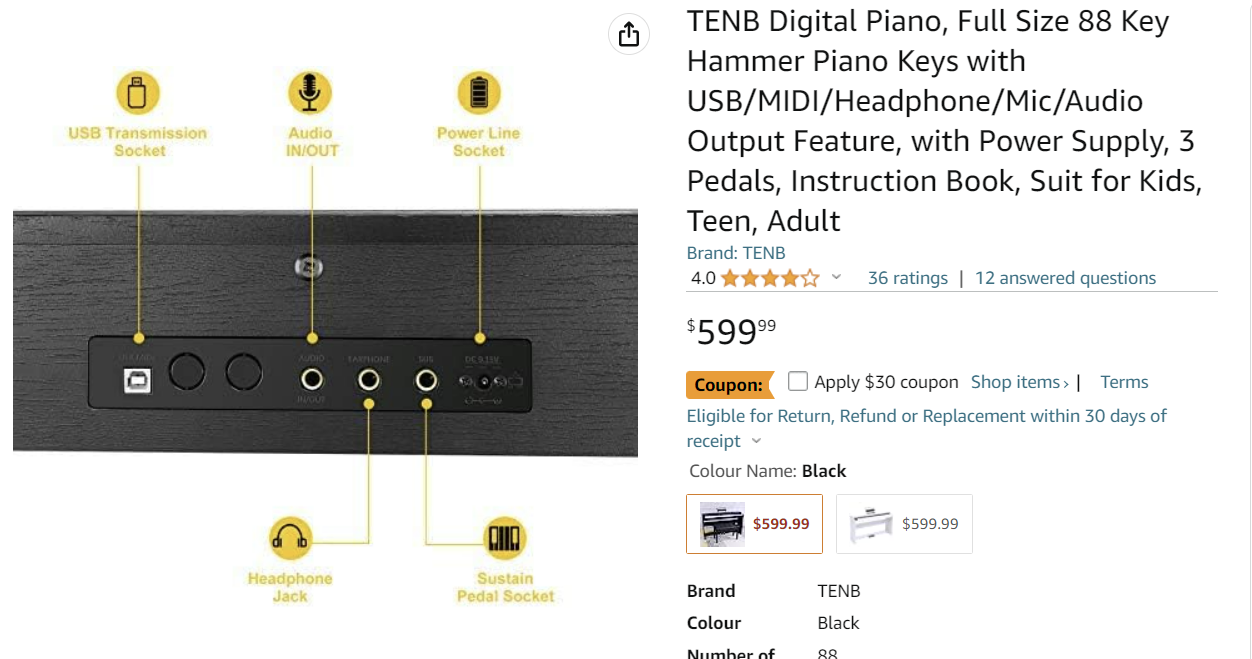Tick the Apply $30 coupon checkbox

tap(798, 381)
